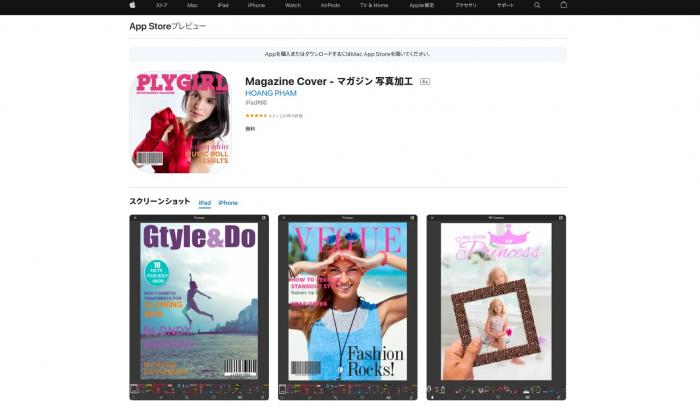Click the Magazine Cover app title

(329, 82)
